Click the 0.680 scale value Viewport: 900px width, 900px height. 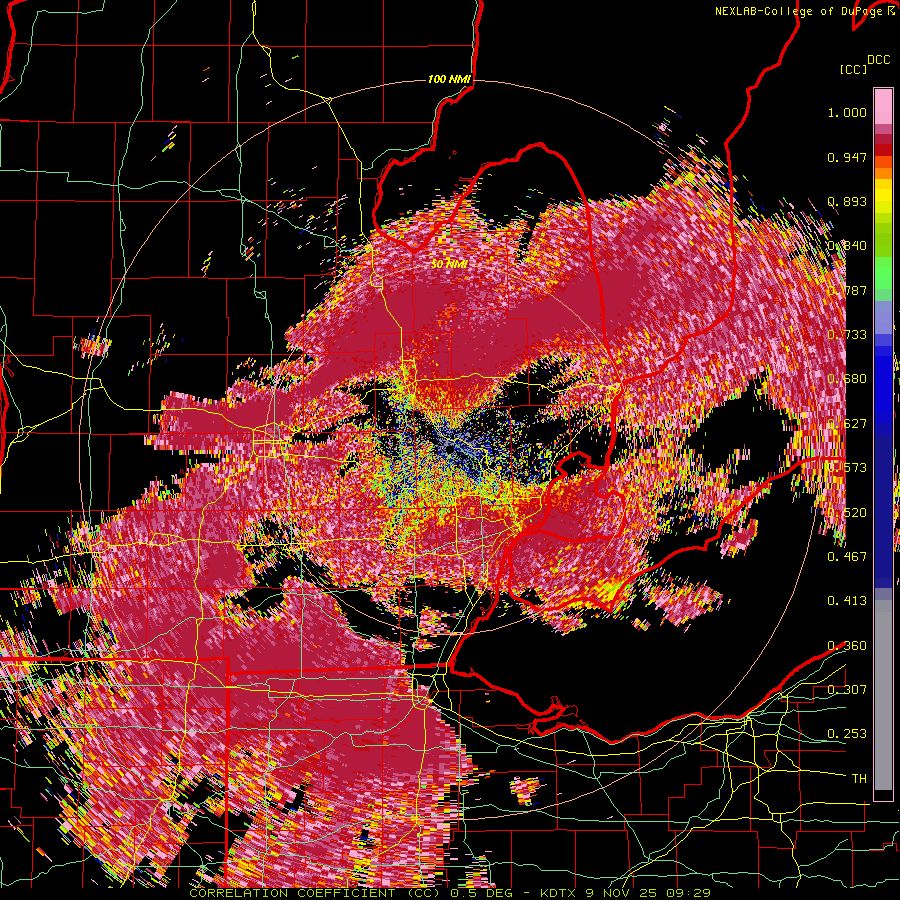(847, 379)
